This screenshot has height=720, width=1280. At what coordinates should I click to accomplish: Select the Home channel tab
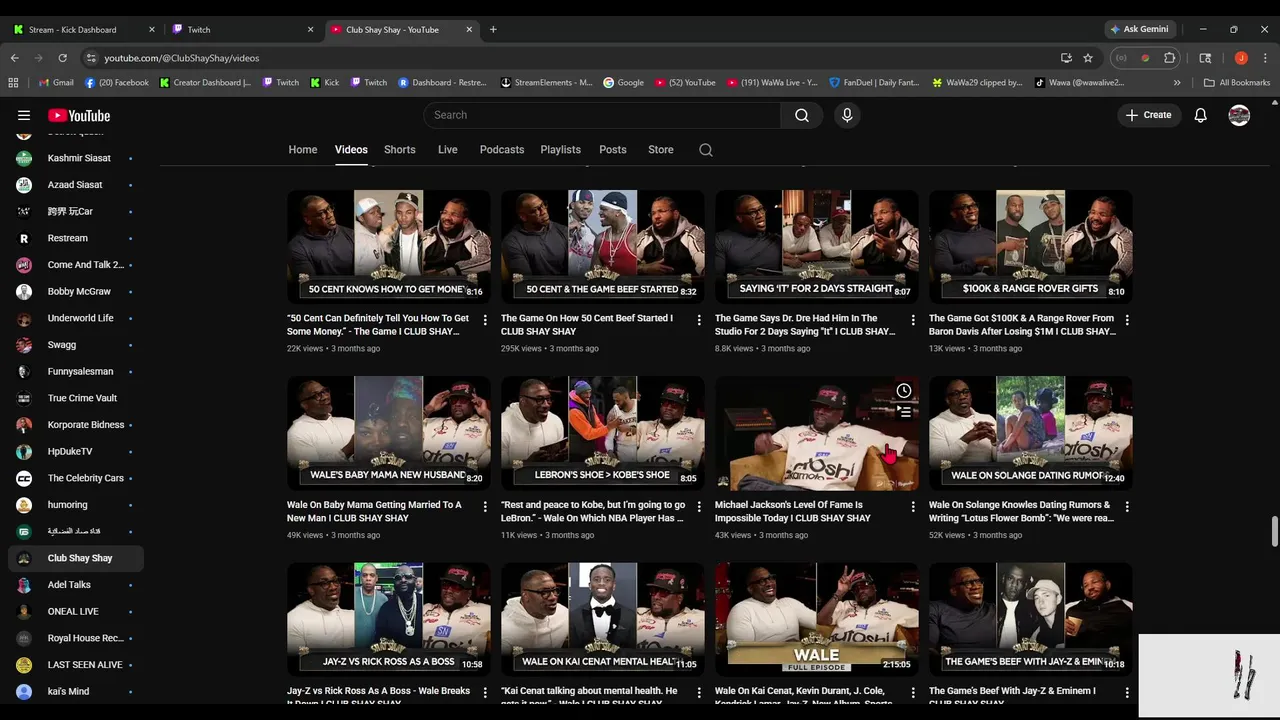(x=303, y=150)
